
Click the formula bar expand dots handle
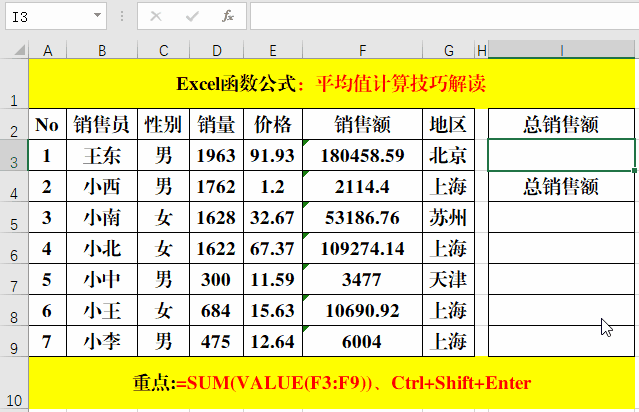122,16
